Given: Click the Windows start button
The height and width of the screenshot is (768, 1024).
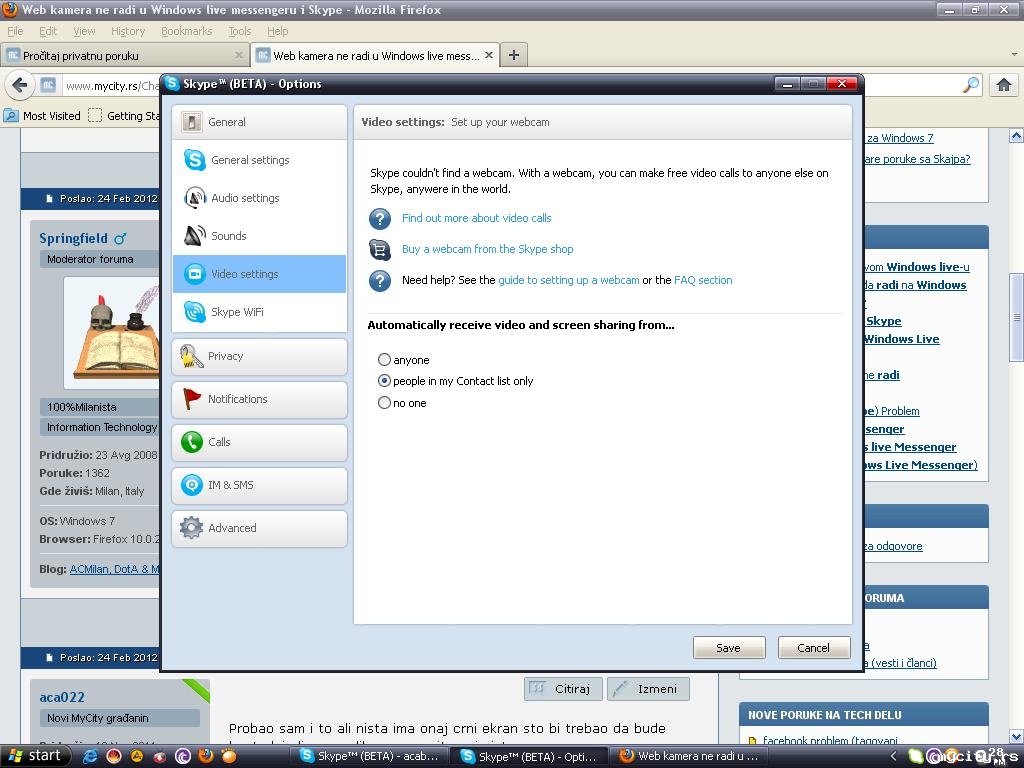Looking at the screenshot, I should [x=34, y=756].
